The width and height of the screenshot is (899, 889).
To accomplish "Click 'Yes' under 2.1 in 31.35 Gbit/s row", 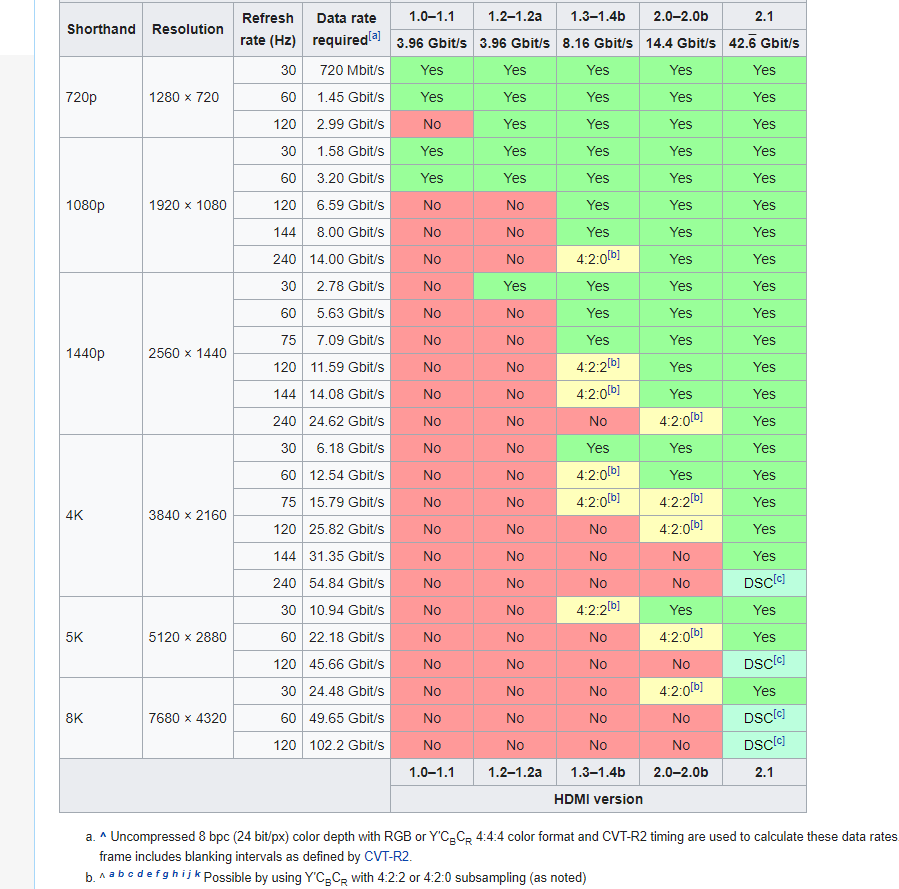I will pos(764,556).
